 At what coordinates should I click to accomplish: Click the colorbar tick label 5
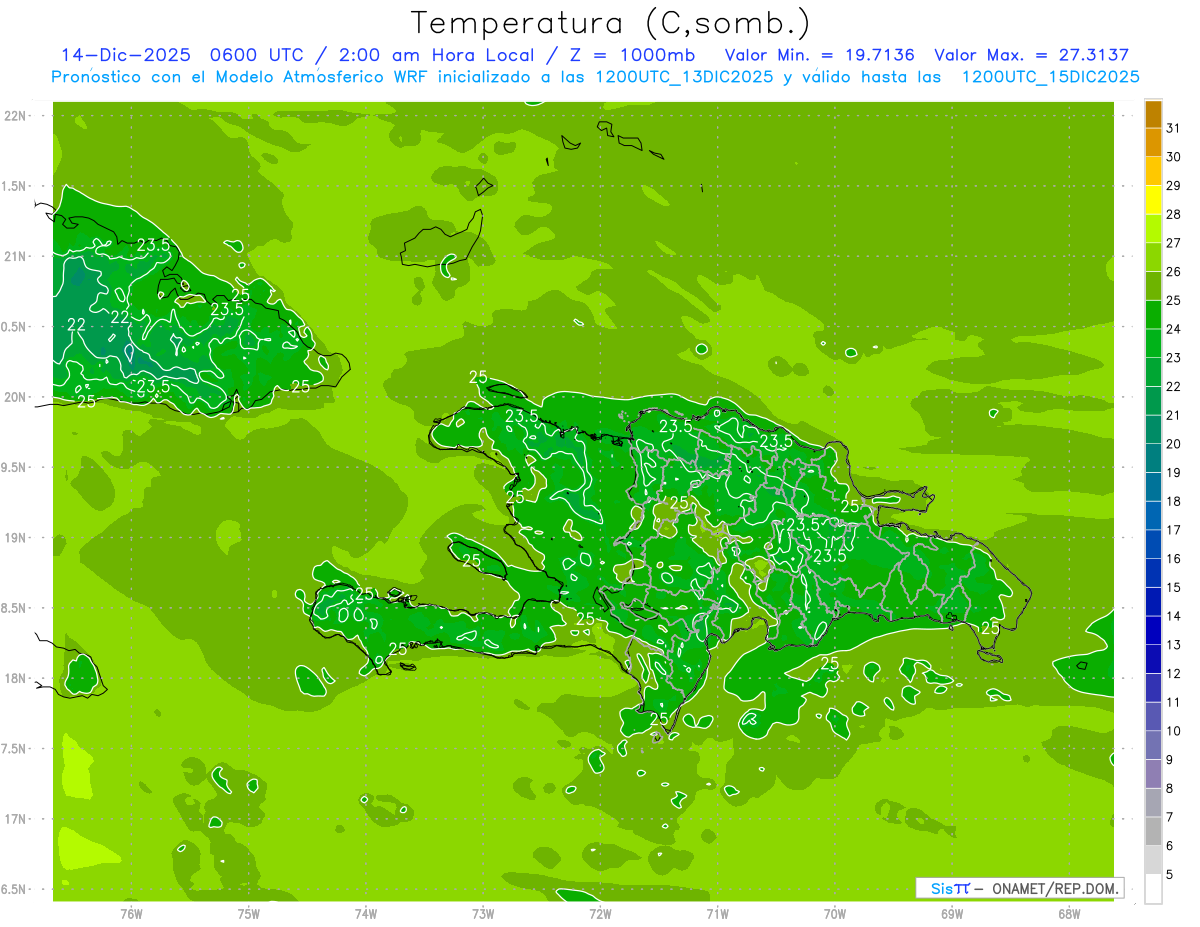[x=1170, y=874]
